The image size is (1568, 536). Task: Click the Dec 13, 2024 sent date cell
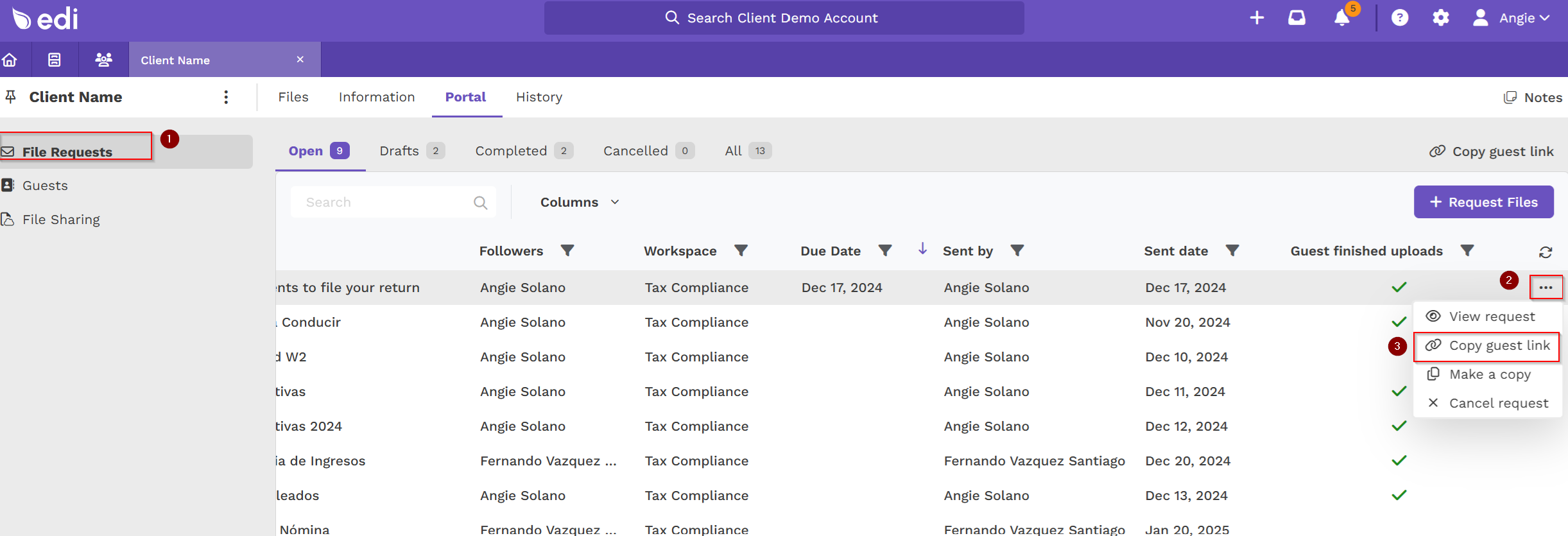coord(1186,496)
